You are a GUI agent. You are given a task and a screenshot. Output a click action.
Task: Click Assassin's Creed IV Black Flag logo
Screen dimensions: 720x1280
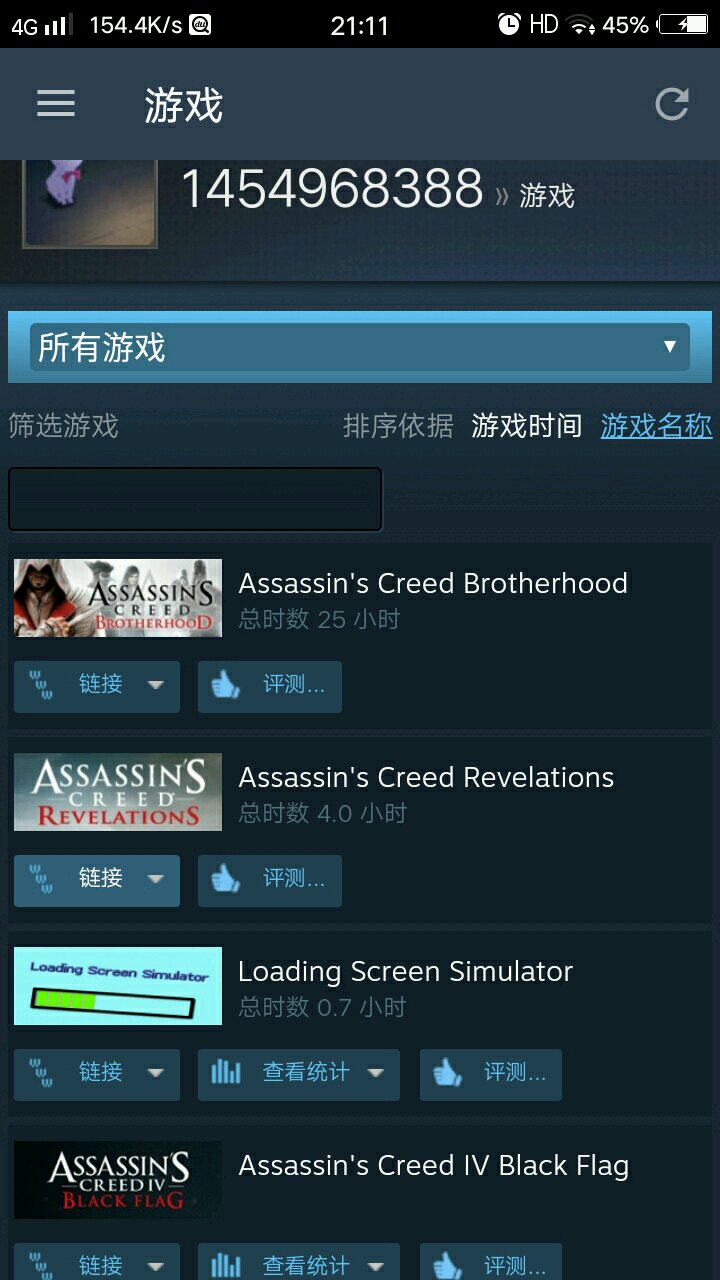[x=118, y=1180]
